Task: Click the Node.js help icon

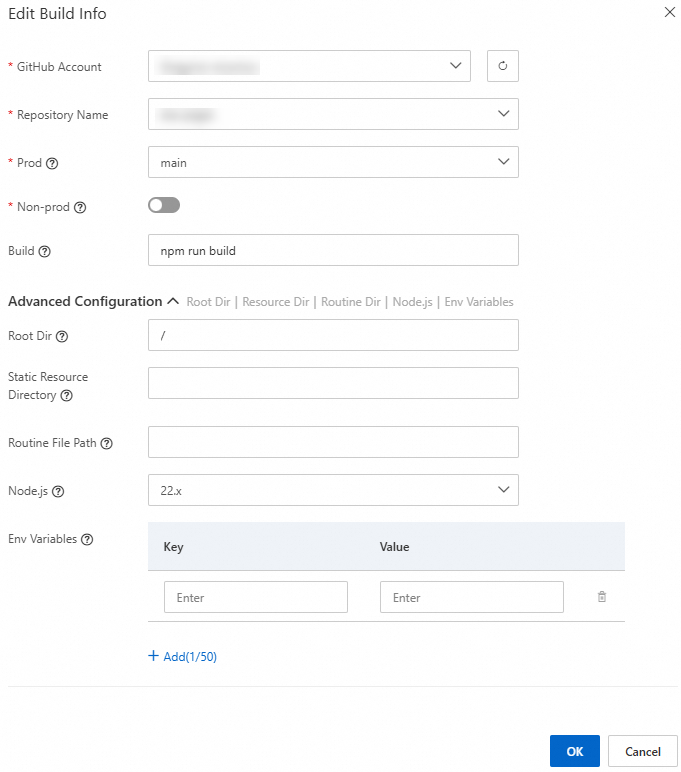Action: pos(58,491)
